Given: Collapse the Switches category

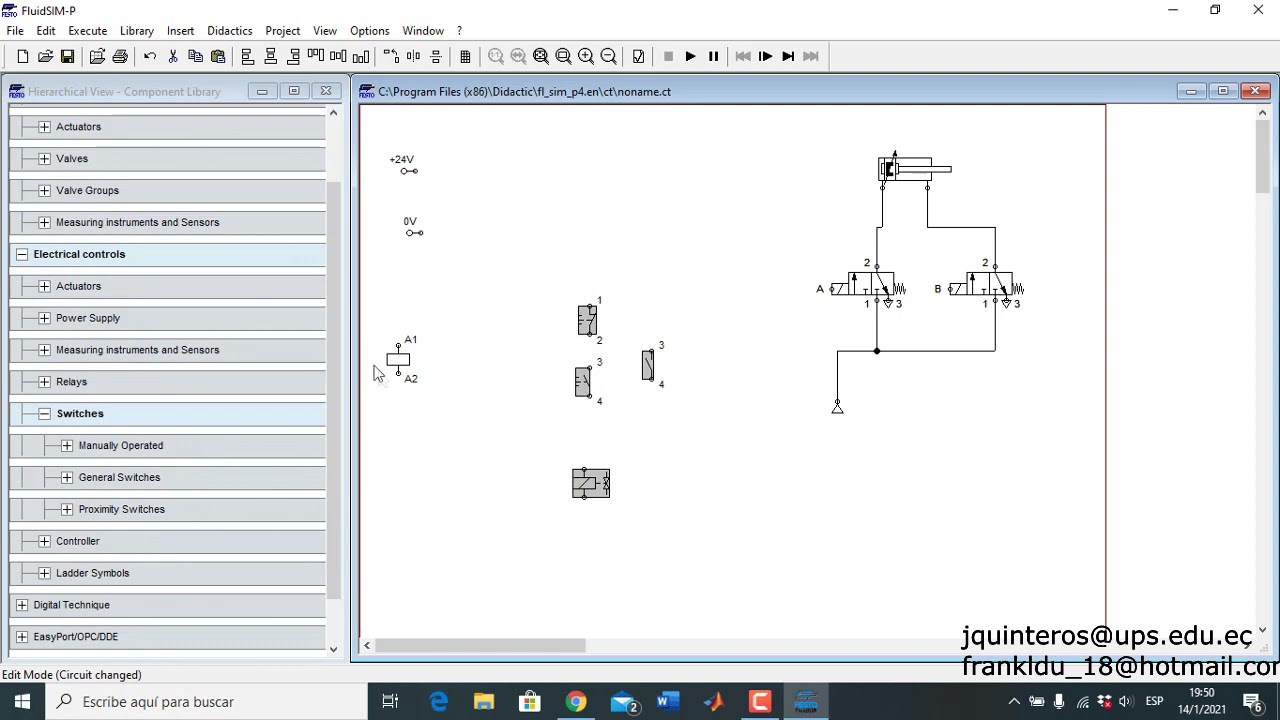Looking at the screenshot, I should tap(44, 414).
